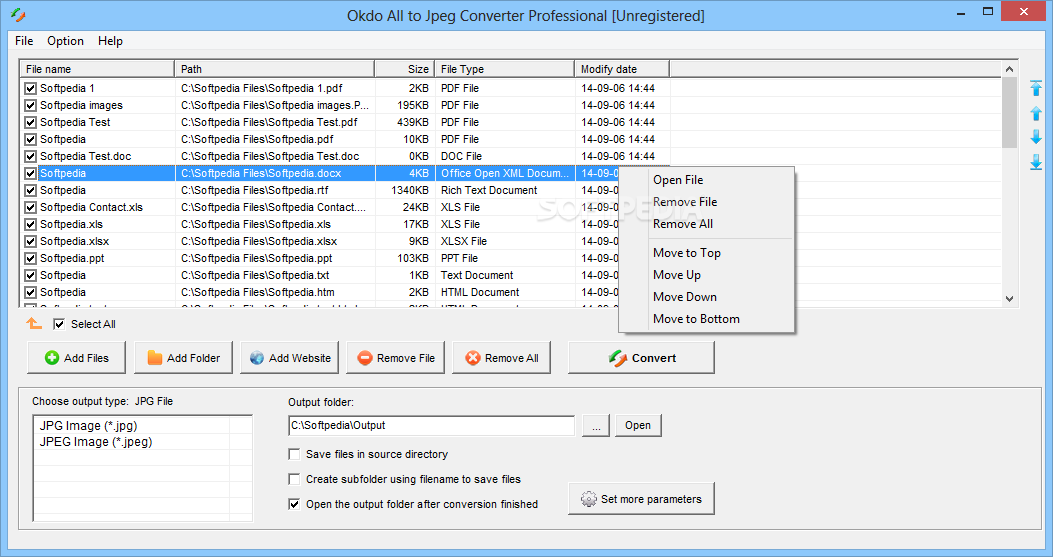Sort by Size column header
This screenshot has height=557, width=1053.
405,69
